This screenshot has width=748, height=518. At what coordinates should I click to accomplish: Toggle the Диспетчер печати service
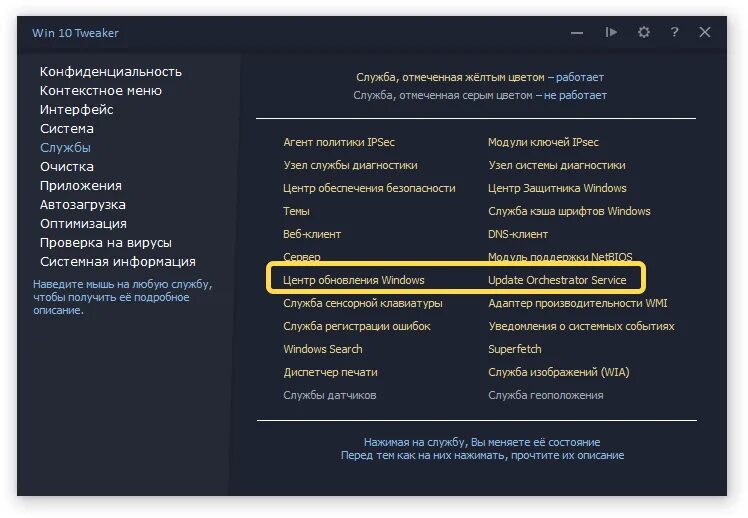(330, 372)
